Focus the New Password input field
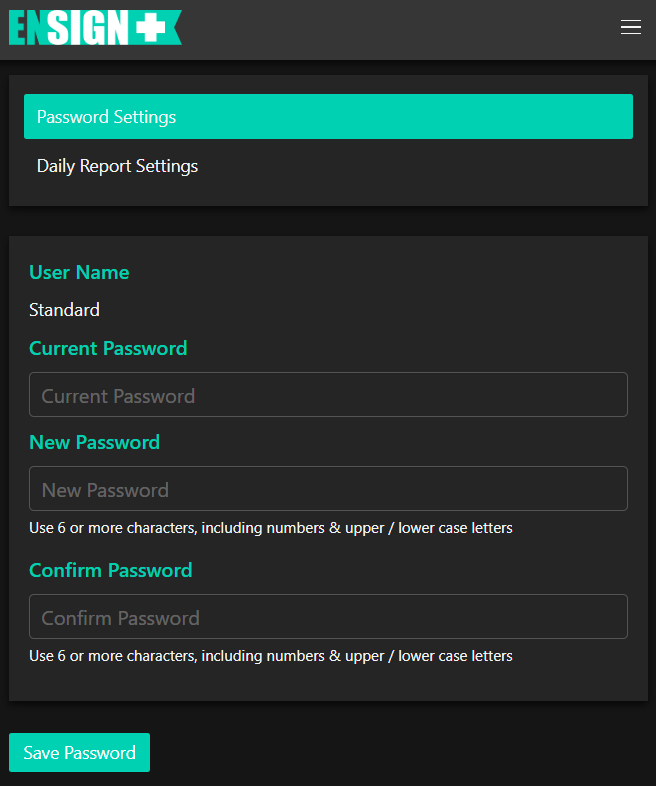656x786 pixels. click(x=328, y=489)
